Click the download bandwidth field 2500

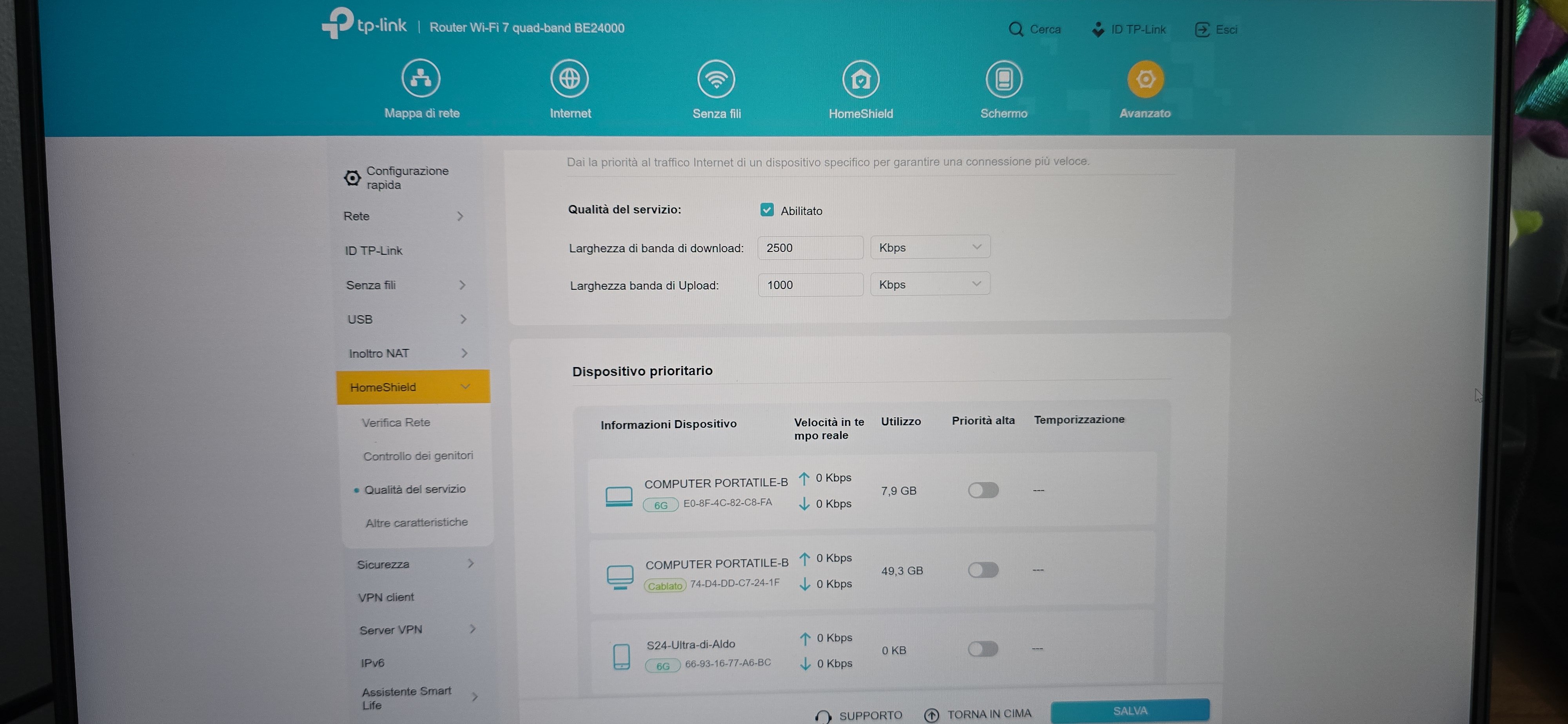pos(810,248)
